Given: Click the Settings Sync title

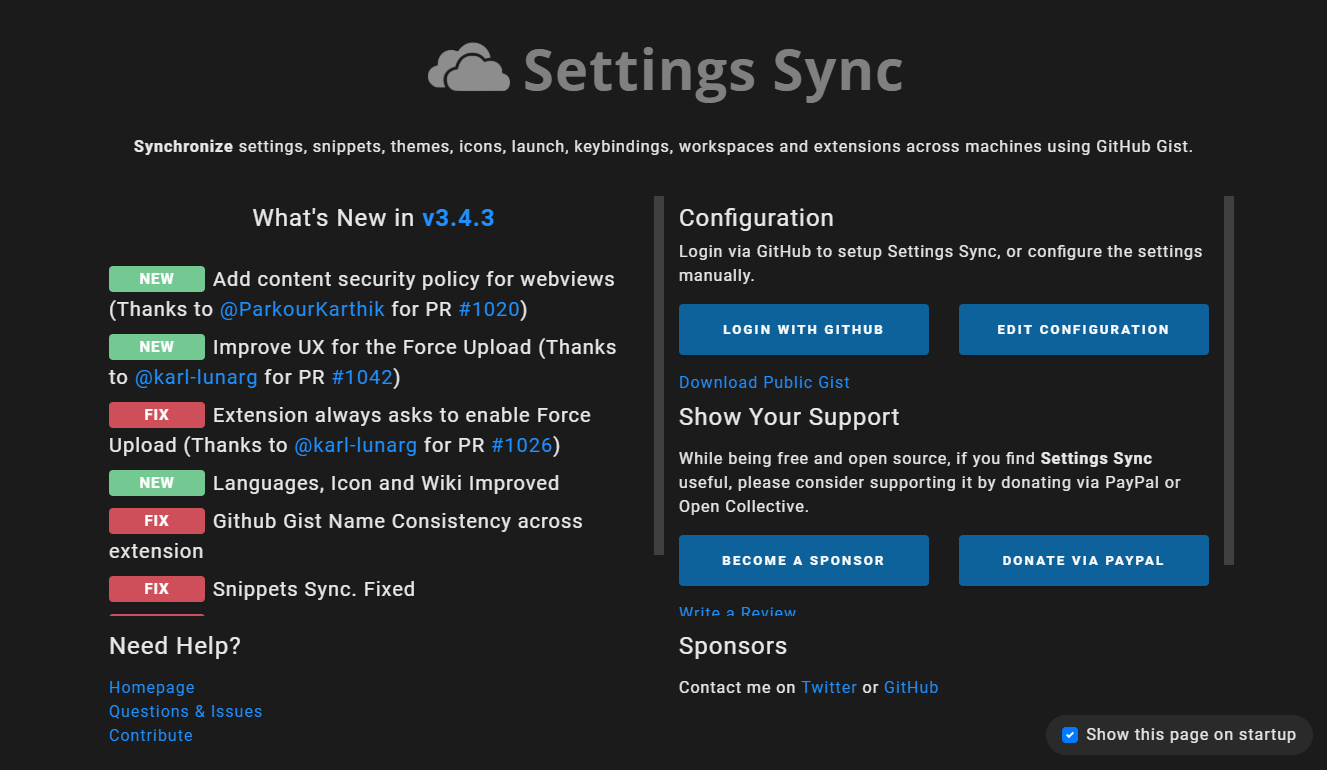Looking at the screenshot, I should (713, 70).
